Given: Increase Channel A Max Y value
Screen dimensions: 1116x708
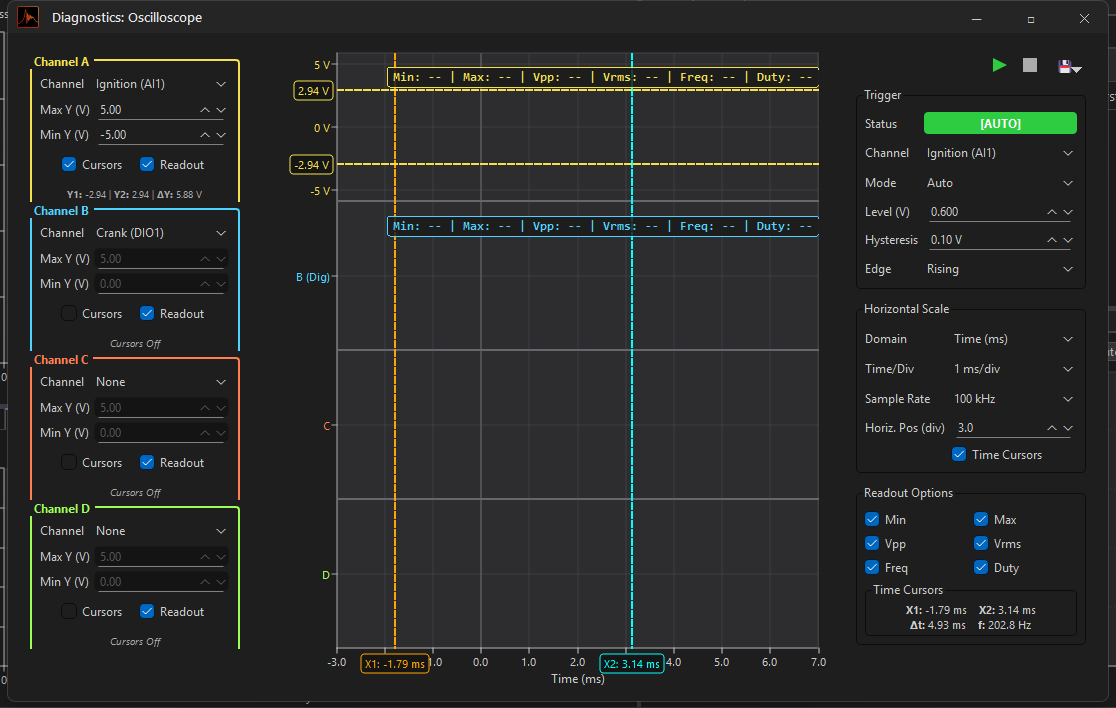Looking at the screenshot, I should [x=205, y=110].
